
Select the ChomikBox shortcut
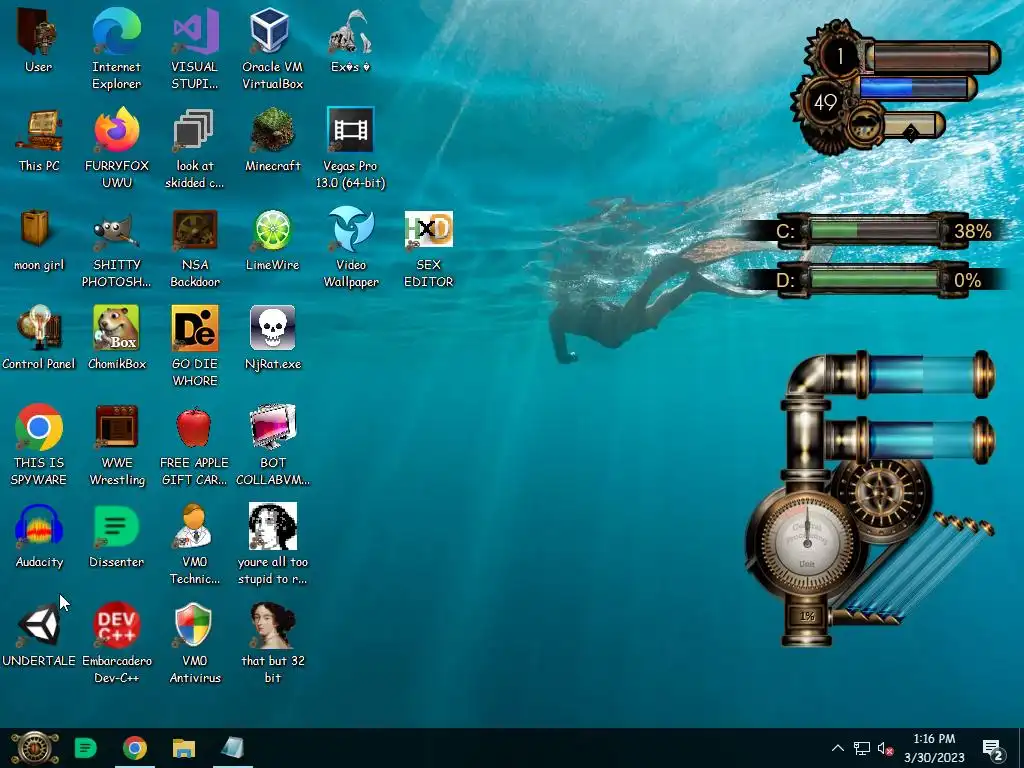click(117, 338)
